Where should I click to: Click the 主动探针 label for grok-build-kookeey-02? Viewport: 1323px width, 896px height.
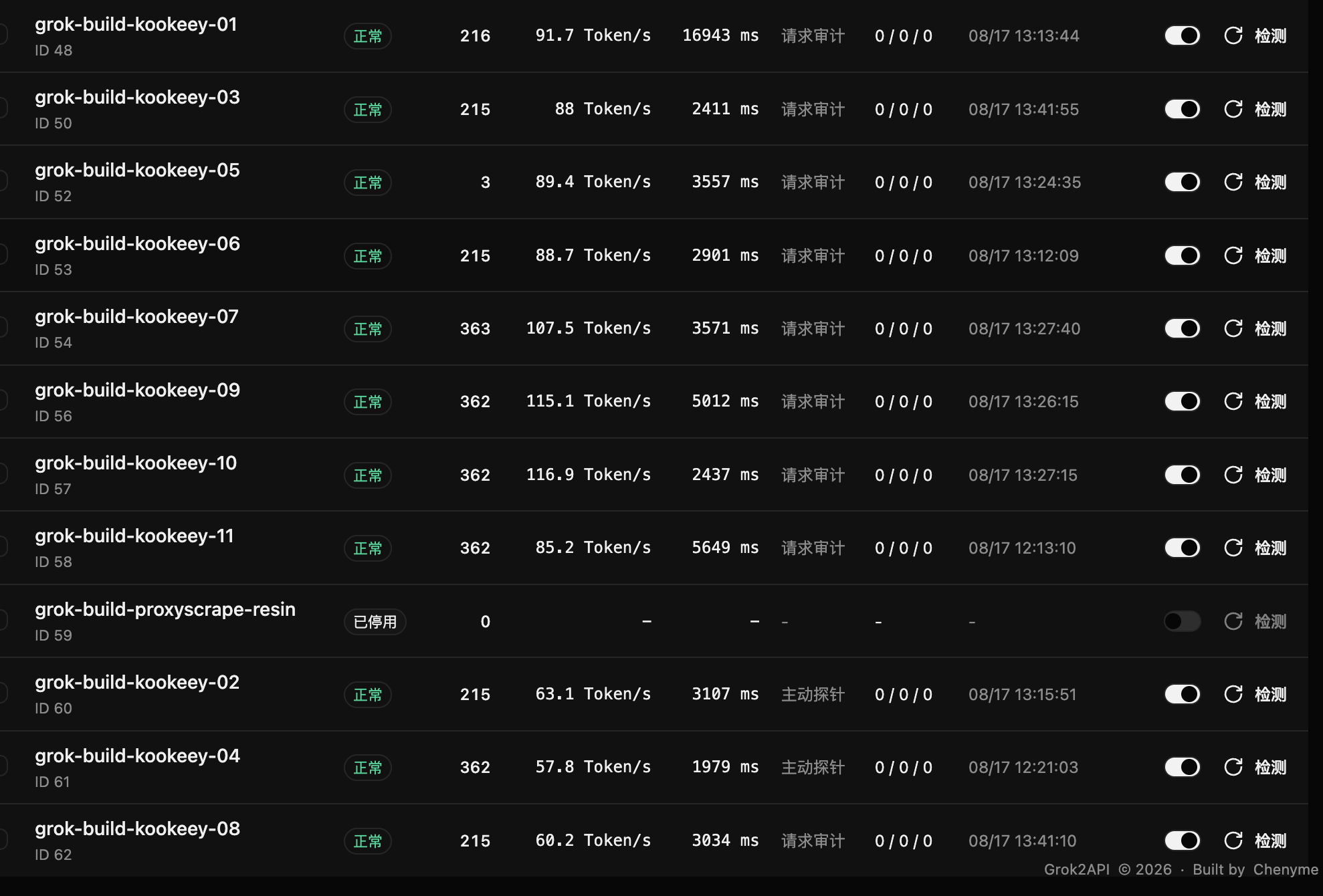(x=813, y=694)
